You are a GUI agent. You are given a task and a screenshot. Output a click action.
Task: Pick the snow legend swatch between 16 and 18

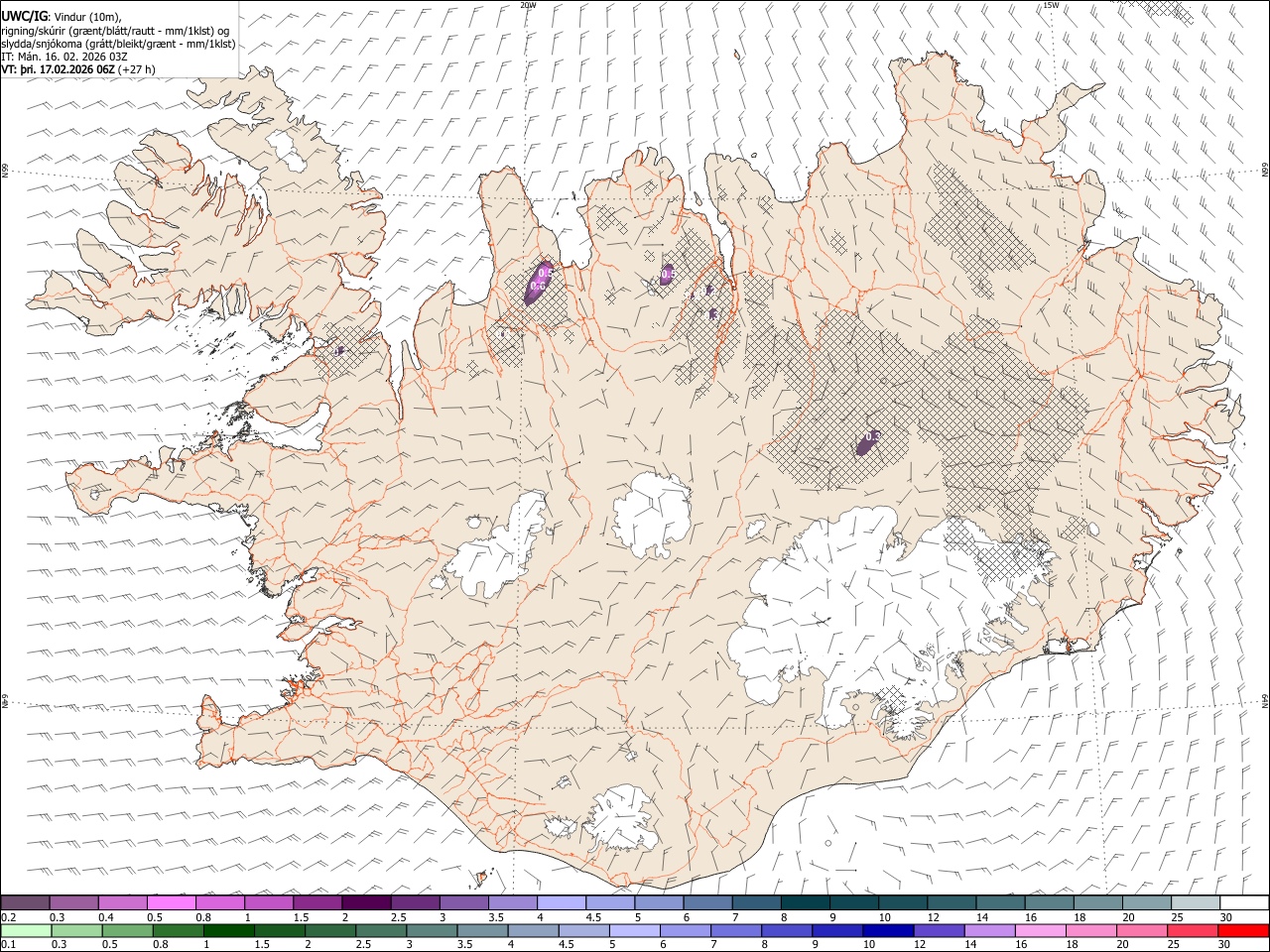(x=1049, y=902)
